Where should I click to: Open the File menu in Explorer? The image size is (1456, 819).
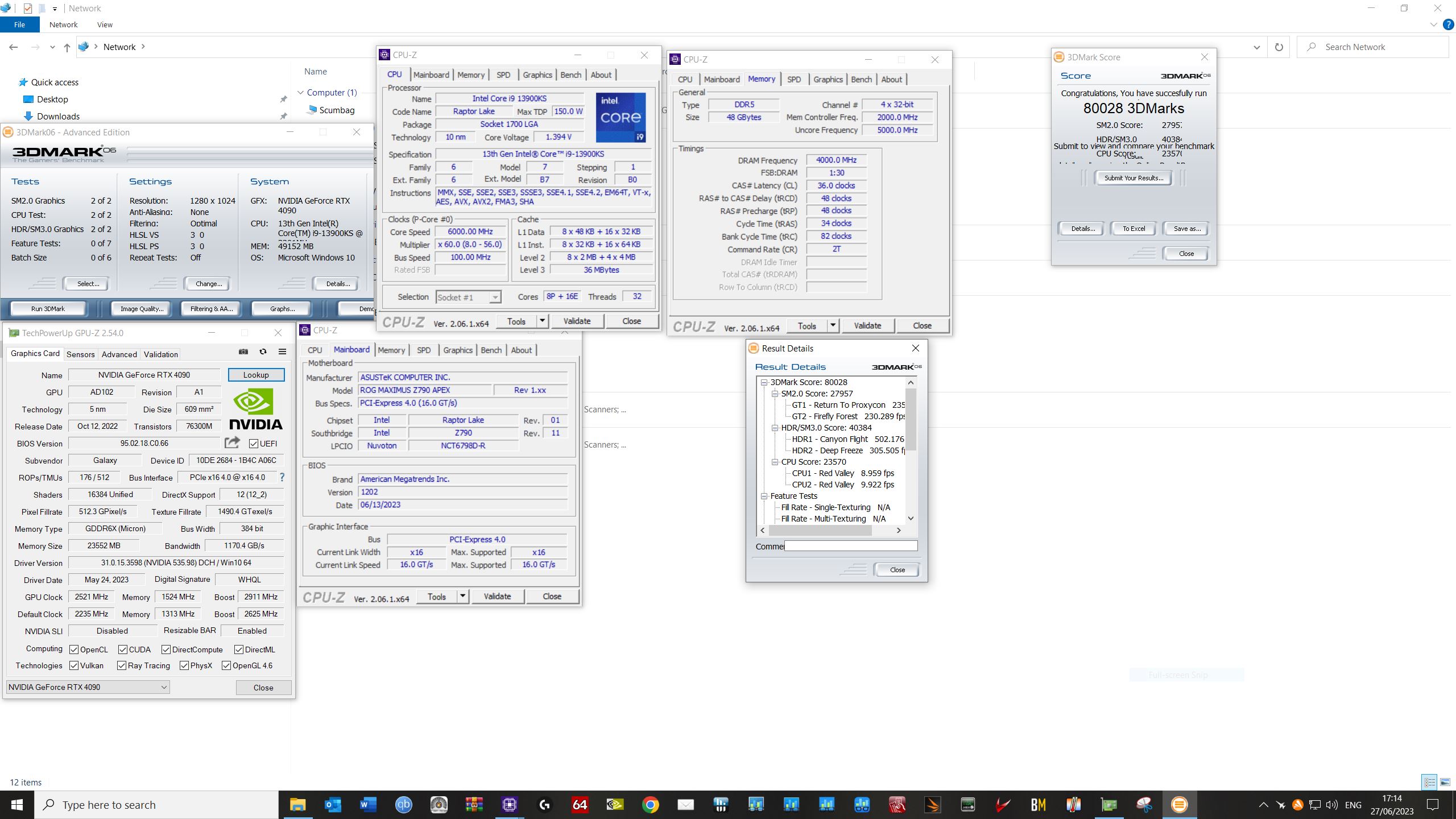19,24
